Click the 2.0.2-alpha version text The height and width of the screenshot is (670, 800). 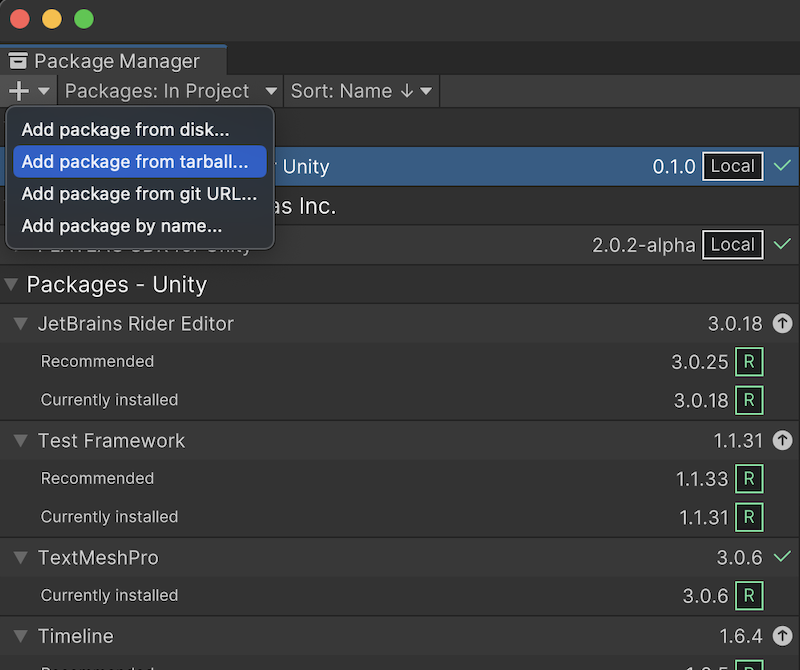click(x=643, y=245)
